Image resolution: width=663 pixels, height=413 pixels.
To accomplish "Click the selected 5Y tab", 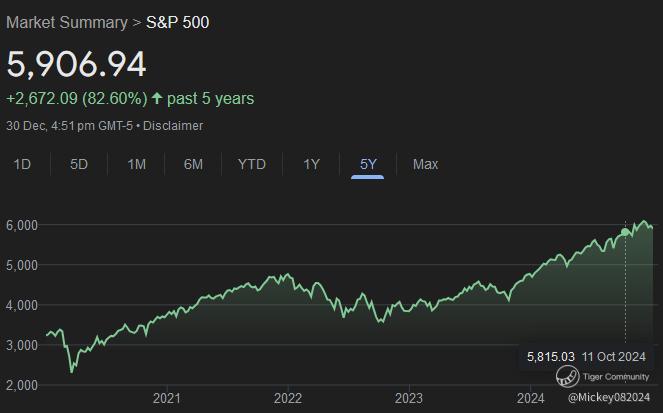I will pyautogui.click(x=368, y=164).
